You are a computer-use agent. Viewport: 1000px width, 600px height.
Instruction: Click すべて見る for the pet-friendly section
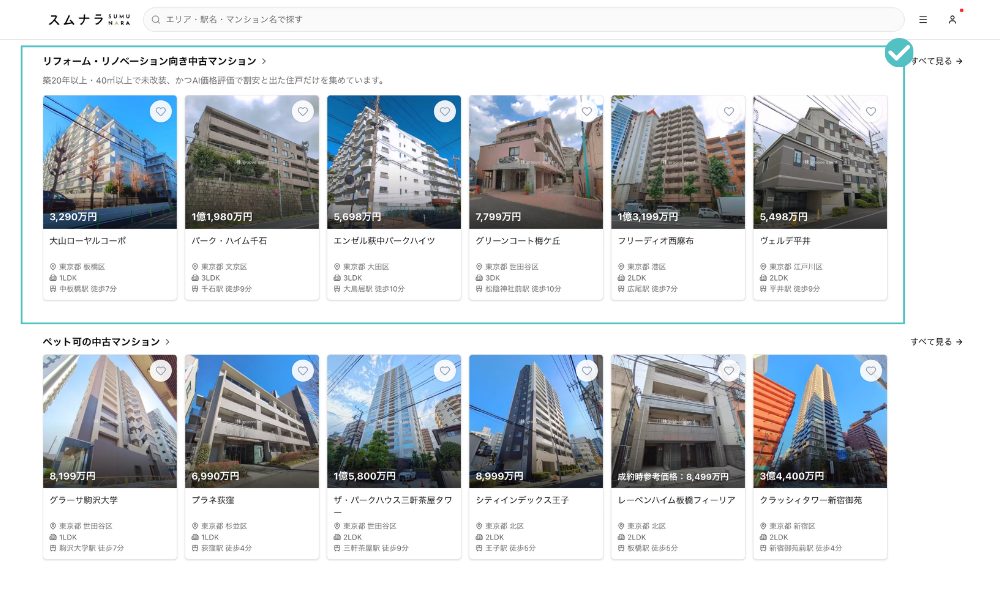[x=936, y=342]
